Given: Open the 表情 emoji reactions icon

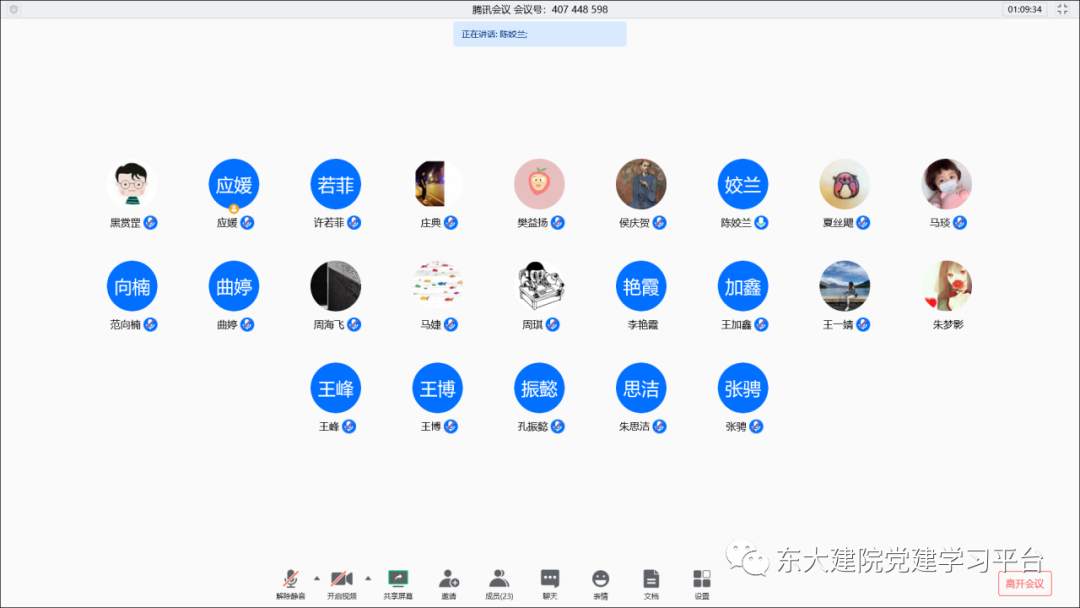Looking at the screenshot, I should tap(600, 580).
